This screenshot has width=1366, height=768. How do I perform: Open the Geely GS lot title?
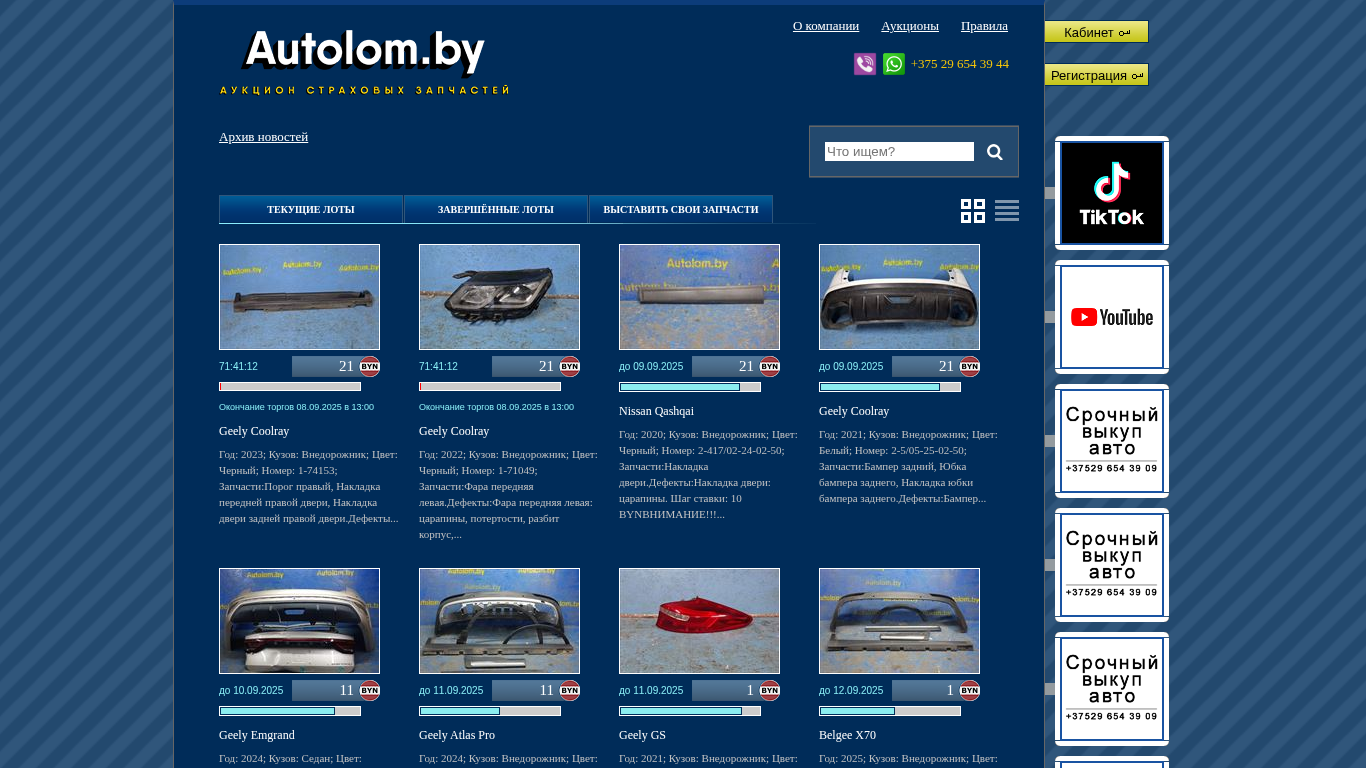[x=642, y=735]
